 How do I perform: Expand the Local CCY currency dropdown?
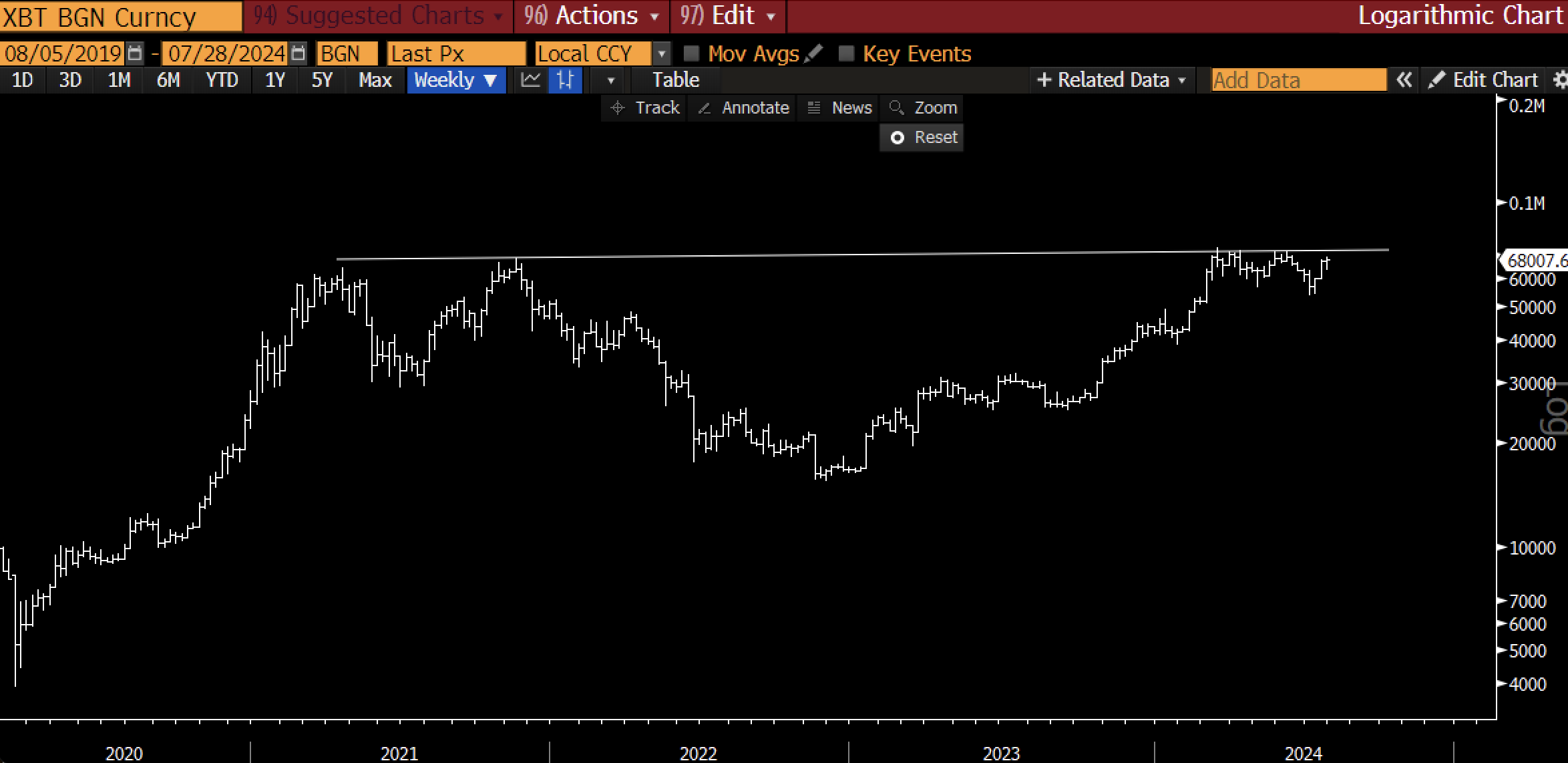661,53
